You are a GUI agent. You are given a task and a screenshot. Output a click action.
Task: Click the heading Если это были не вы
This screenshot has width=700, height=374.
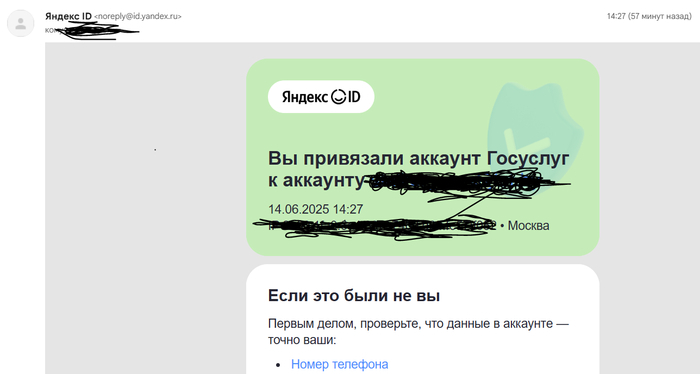click(354, 295)
